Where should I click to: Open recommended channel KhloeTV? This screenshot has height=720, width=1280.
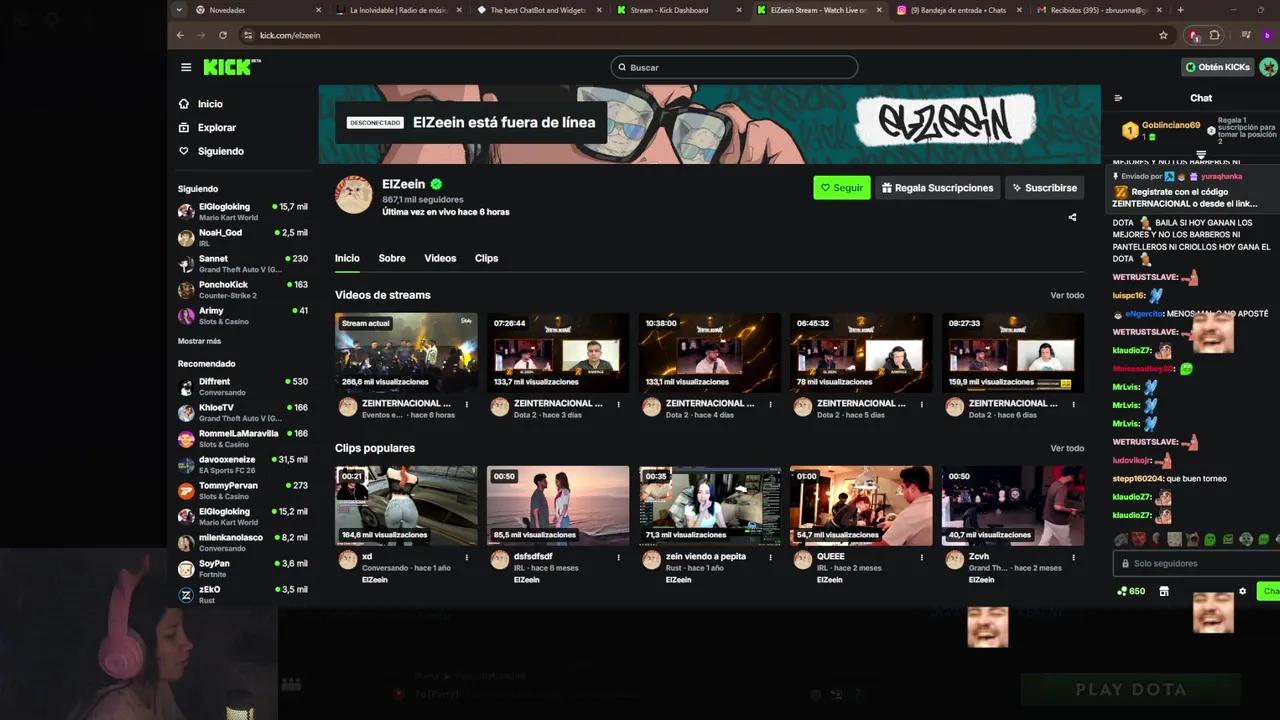pyautogui.click(x=243, y=413)
